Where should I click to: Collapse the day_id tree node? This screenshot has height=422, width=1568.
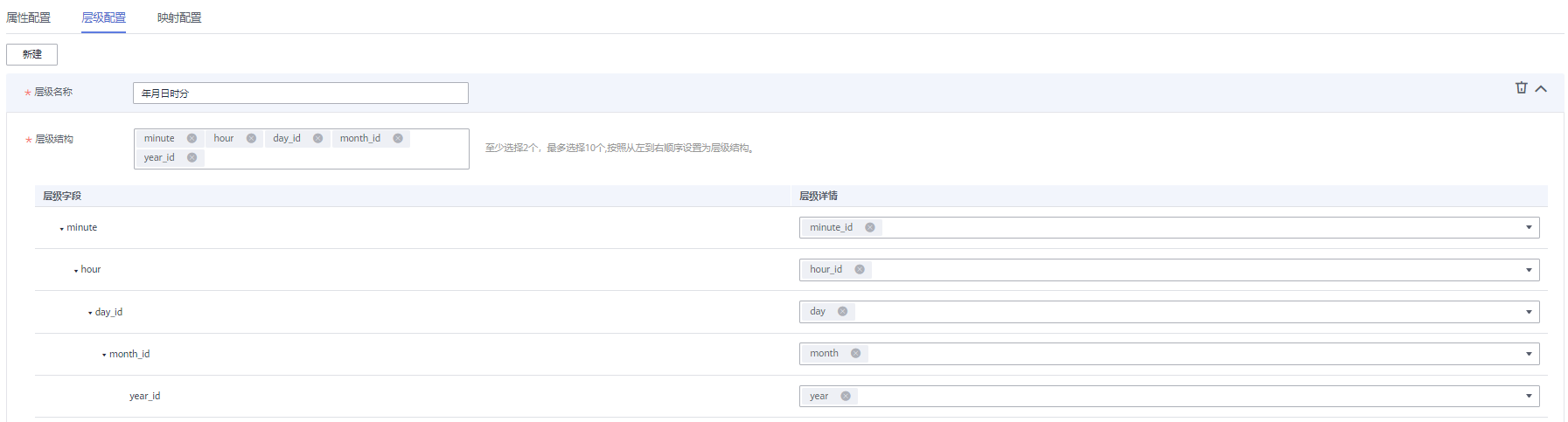[x=90, y=313]
